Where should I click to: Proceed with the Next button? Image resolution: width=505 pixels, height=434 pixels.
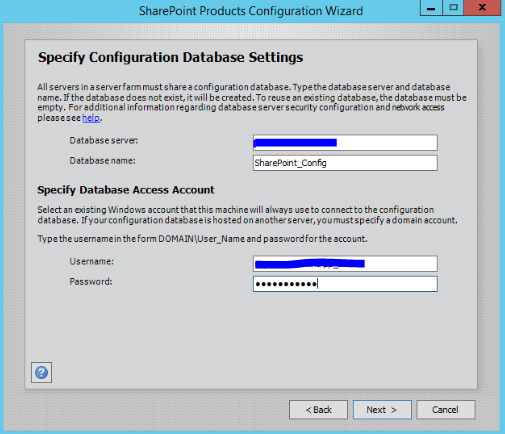pos(382,410)
